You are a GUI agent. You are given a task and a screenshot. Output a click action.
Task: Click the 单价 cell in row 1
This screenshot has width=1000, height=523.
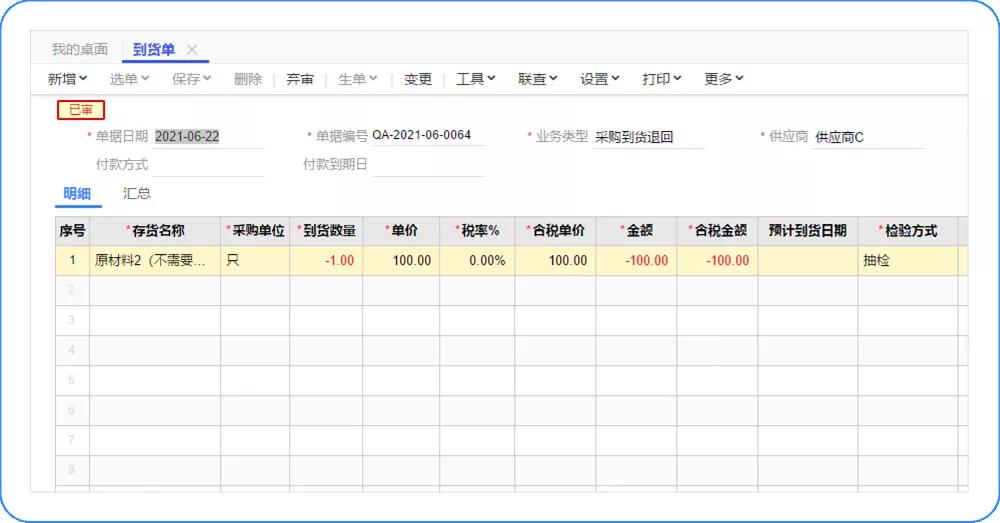(401, 260)
